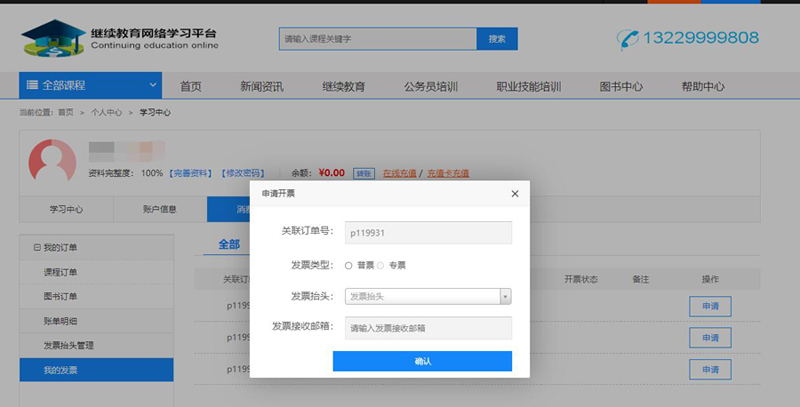
Task: Click the graduation cap site logo
Action: click(52, 38)
